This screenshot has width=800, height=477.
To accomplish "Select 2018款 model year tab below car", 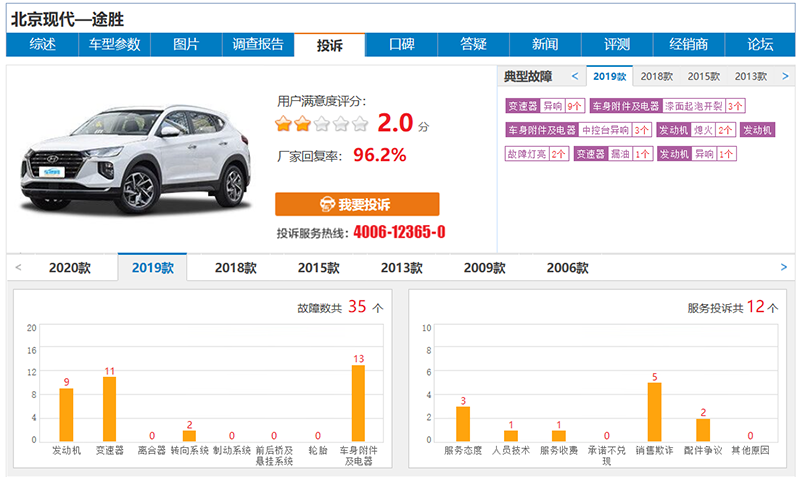I will [x=236, y=268].
